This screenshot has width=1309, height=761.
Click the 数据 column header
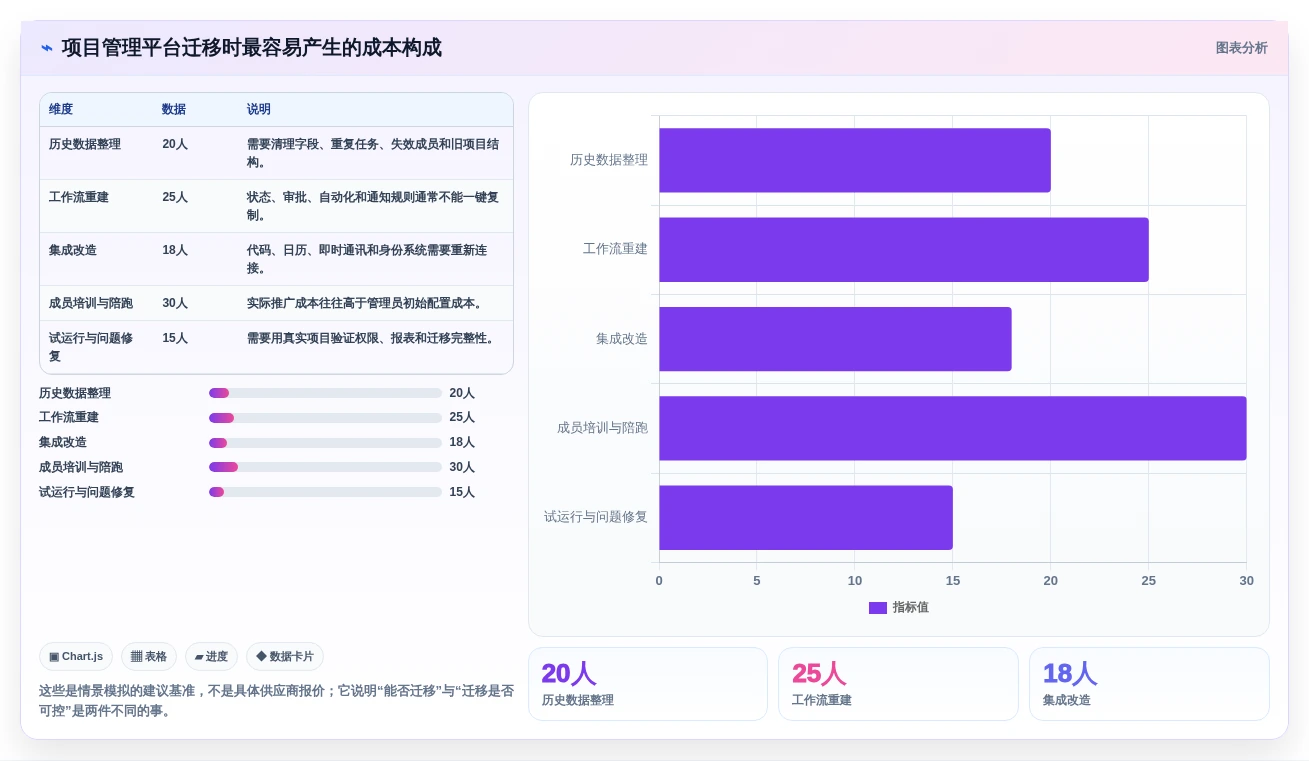coord(174,109)
